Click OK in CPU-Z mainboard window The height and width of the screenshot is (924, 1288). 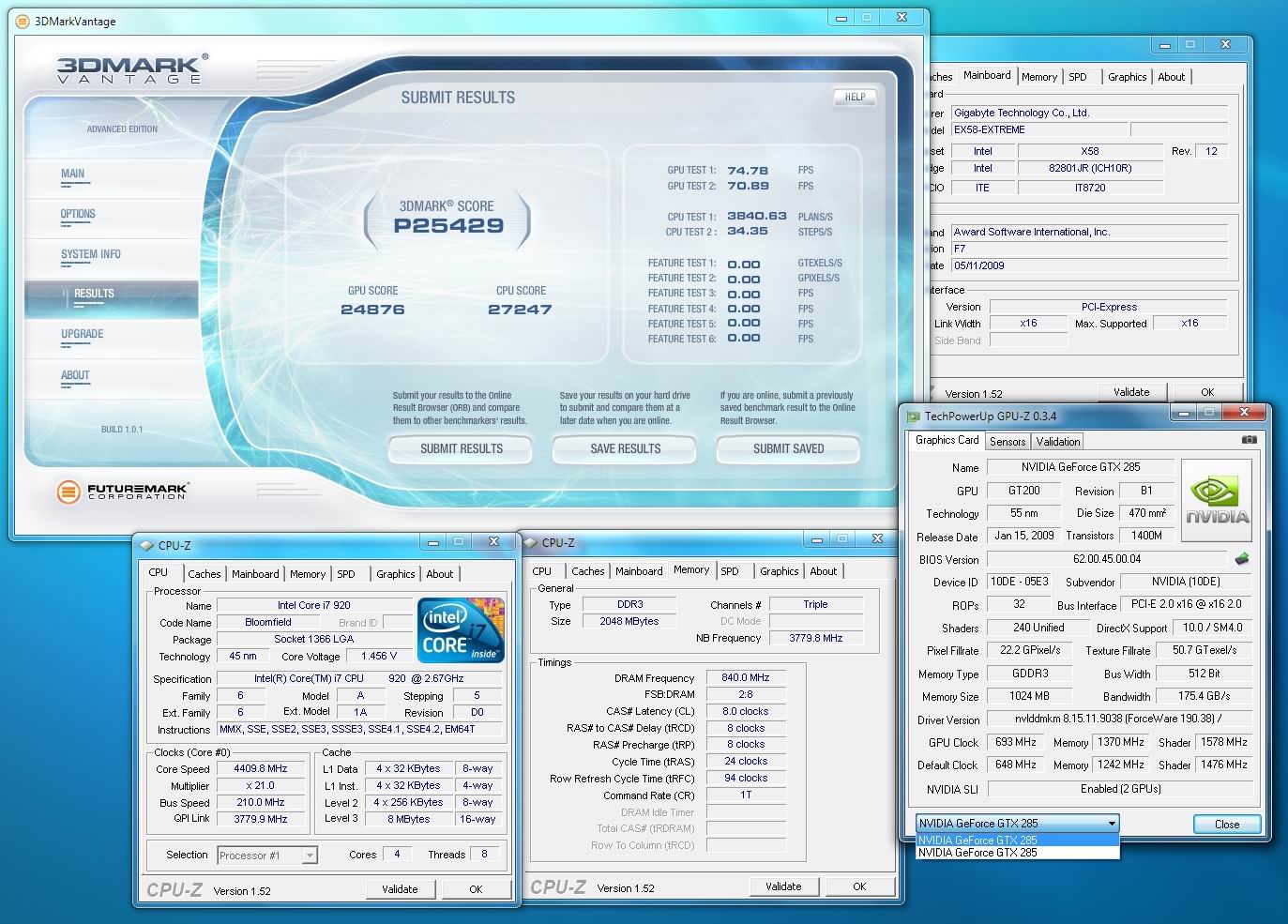point(1207,392)
